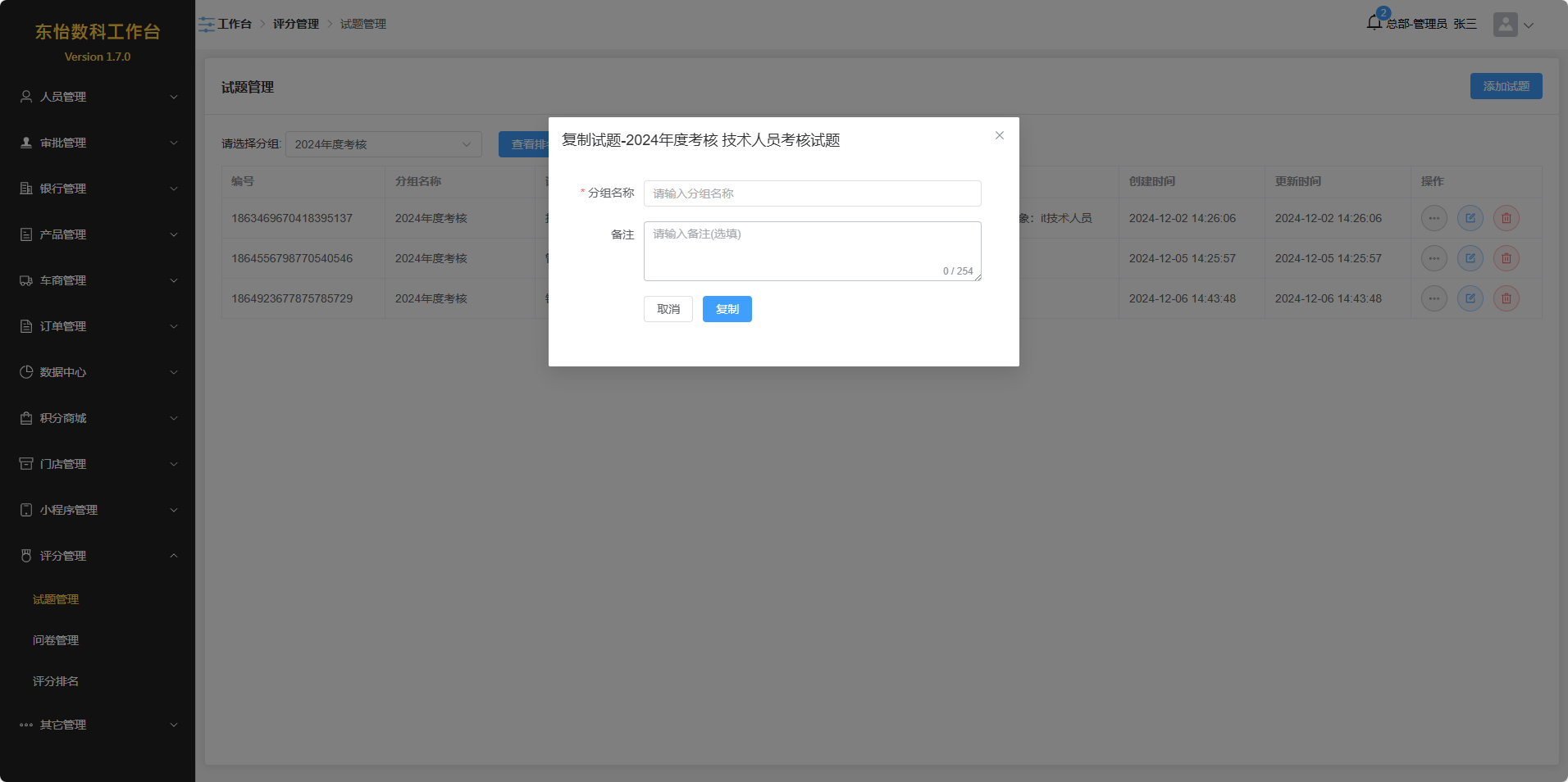Collapse the 评分管理 sidebar menu

[x=98, y=556]
